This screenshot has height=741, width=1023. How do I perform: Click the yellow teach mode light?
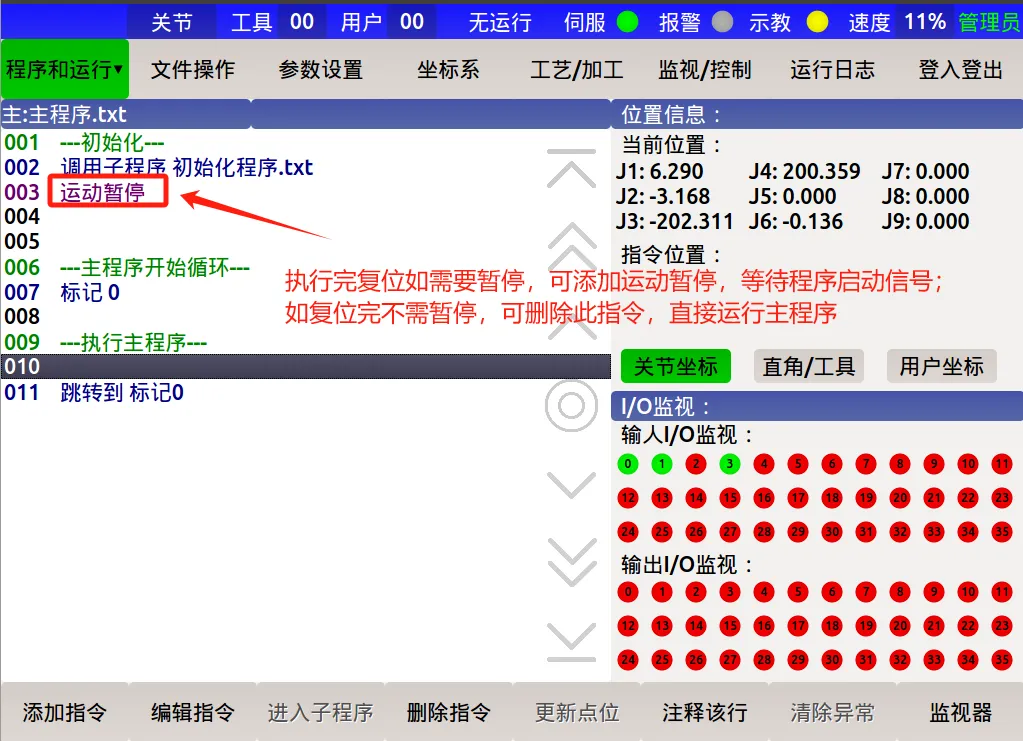pyautogui.click(x=817, y=22)
